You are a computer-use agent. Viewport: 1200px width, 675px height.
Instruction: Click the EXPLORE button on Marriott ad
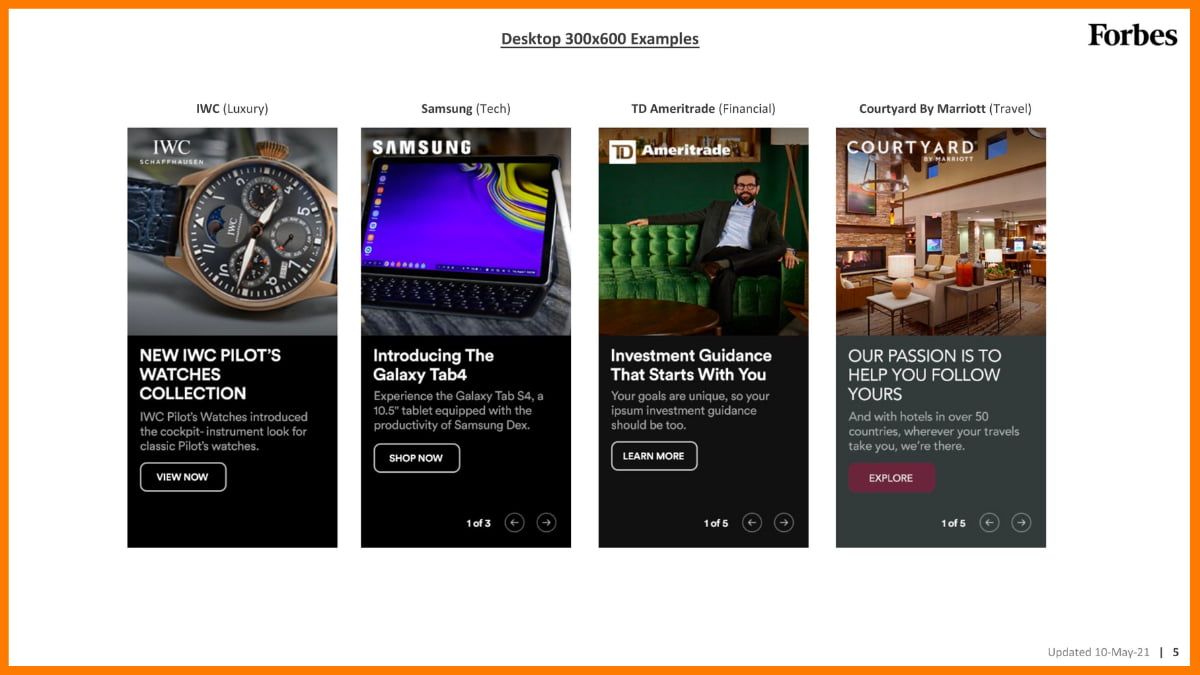pos(891,478)
